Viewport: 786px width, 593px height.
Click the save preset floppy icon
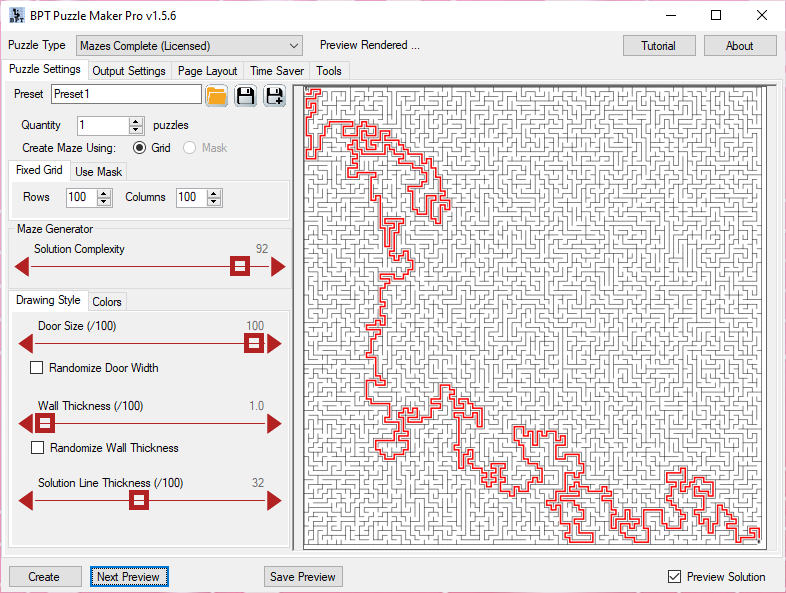245,95
